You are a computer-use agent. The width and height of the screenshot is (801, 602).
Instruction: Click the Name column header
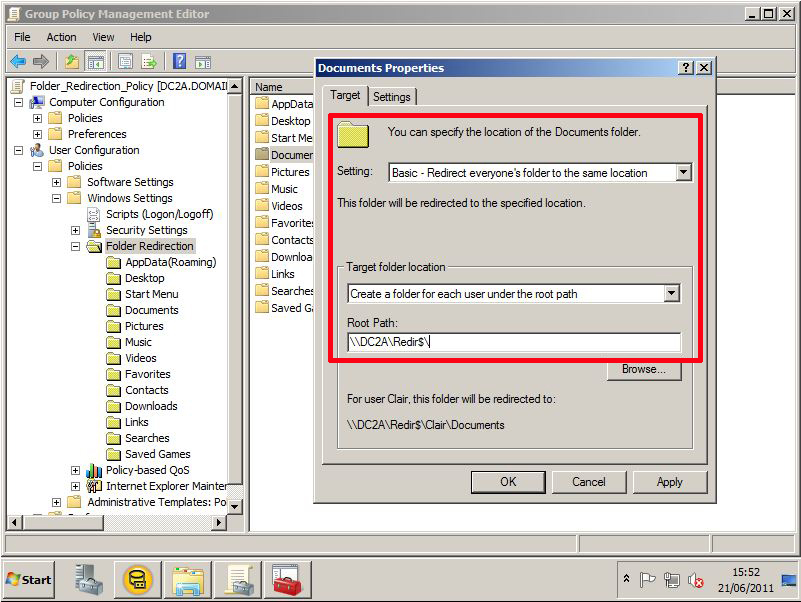(x=283, y=87)
